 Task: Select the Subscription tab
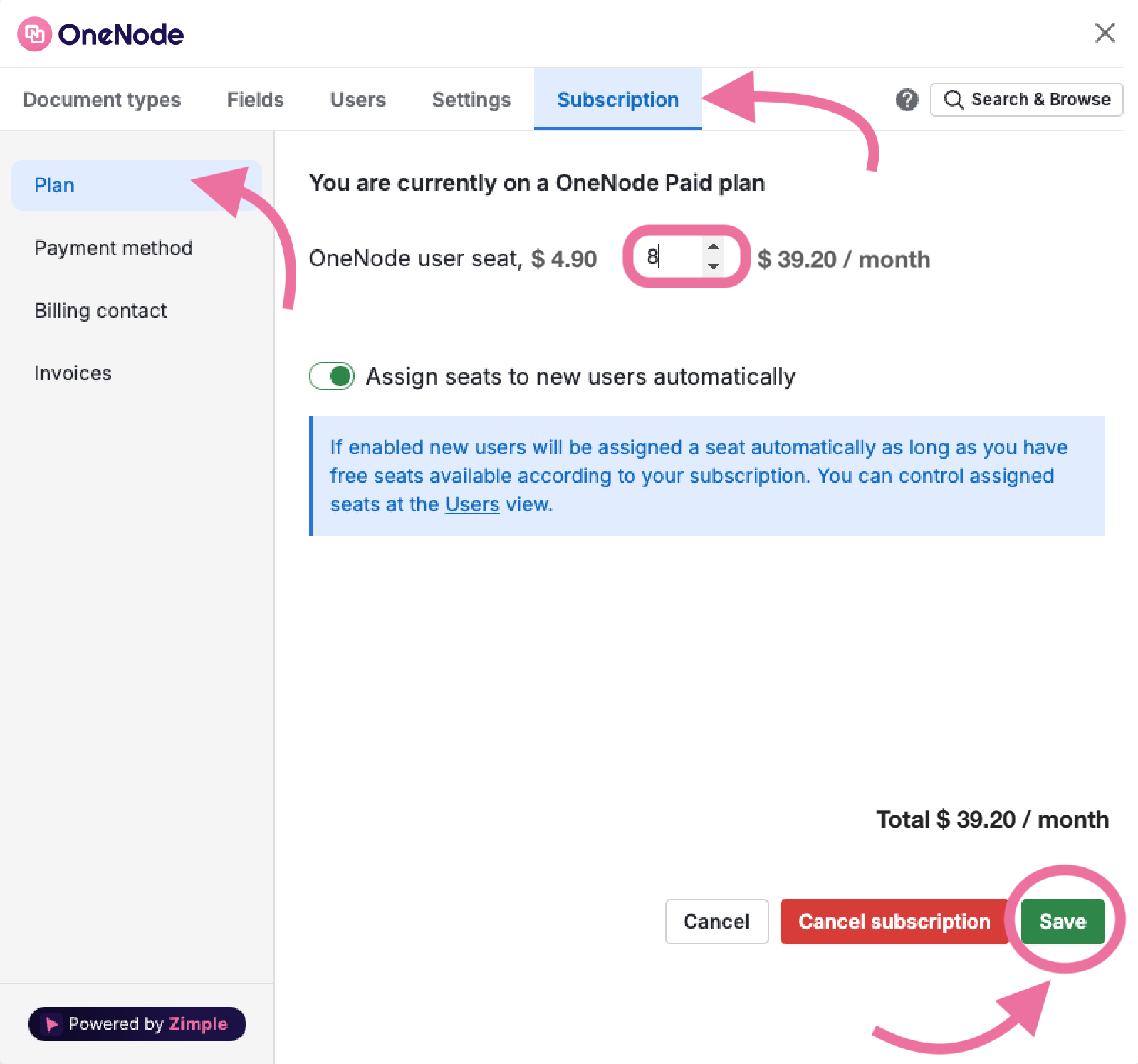618,100
